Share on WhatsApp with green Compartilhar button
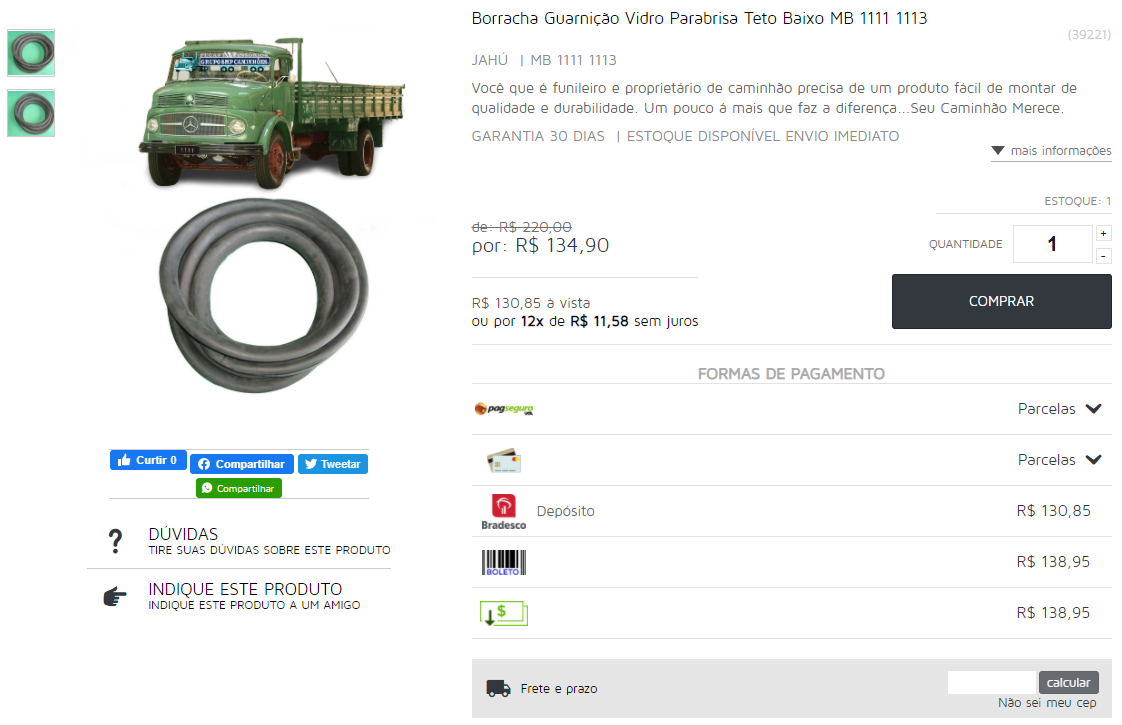 239,488
